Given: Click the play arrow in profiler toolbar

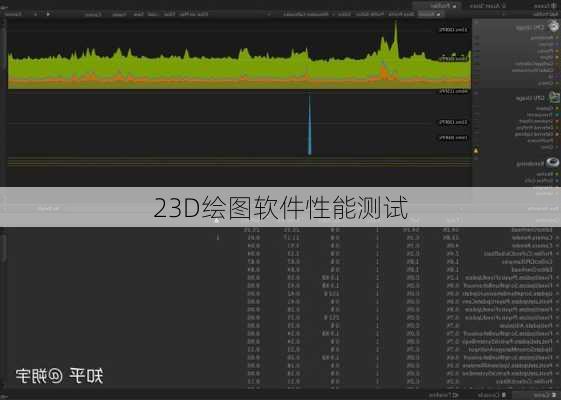Looking at the screenshot, I should tap(48, 14).
